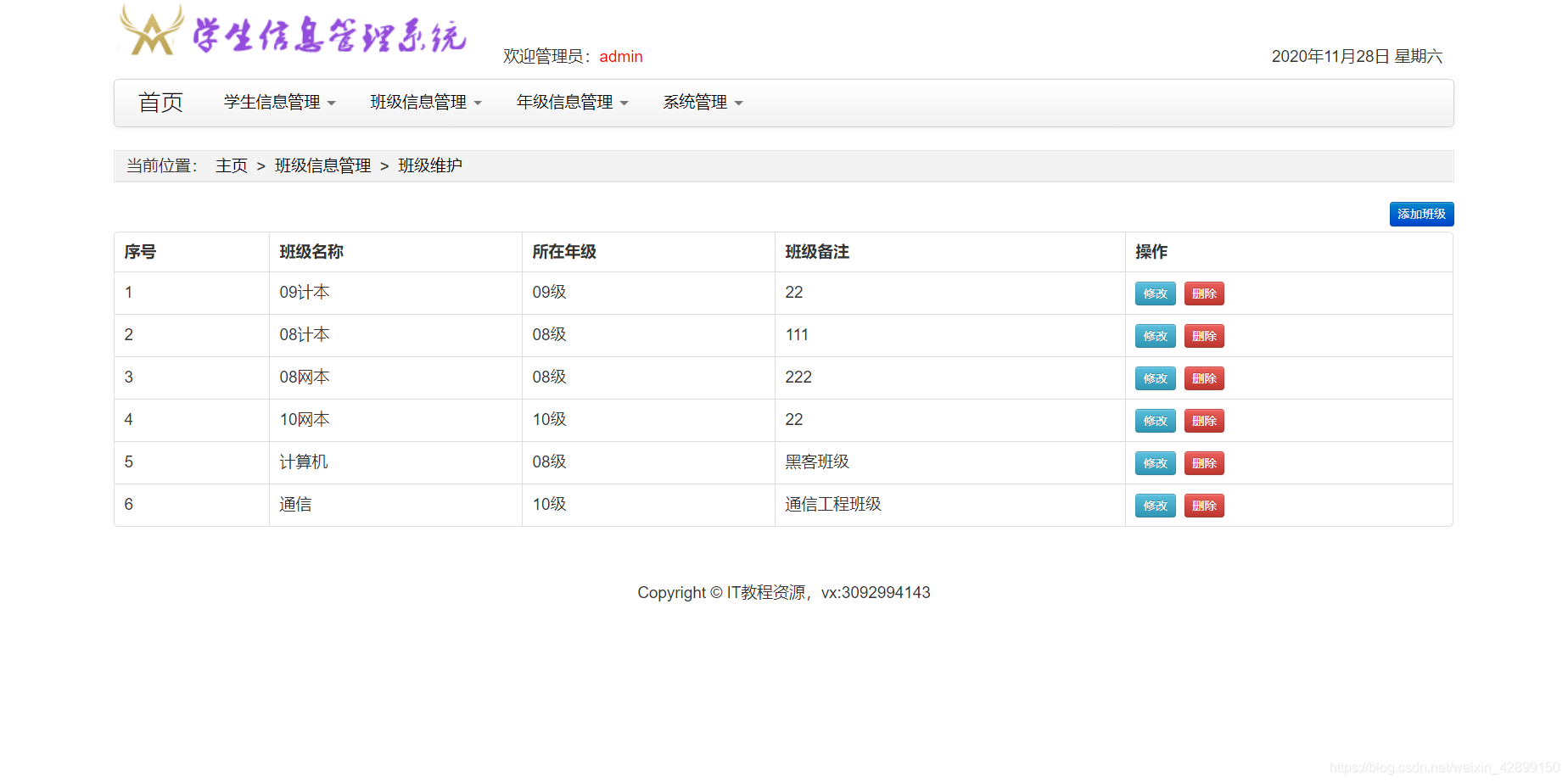This screenshot has height=783, width=1568.
Task: Expand the 系统管理 dropdown menu
Action: pyautogui.click(x=703, y=103)
